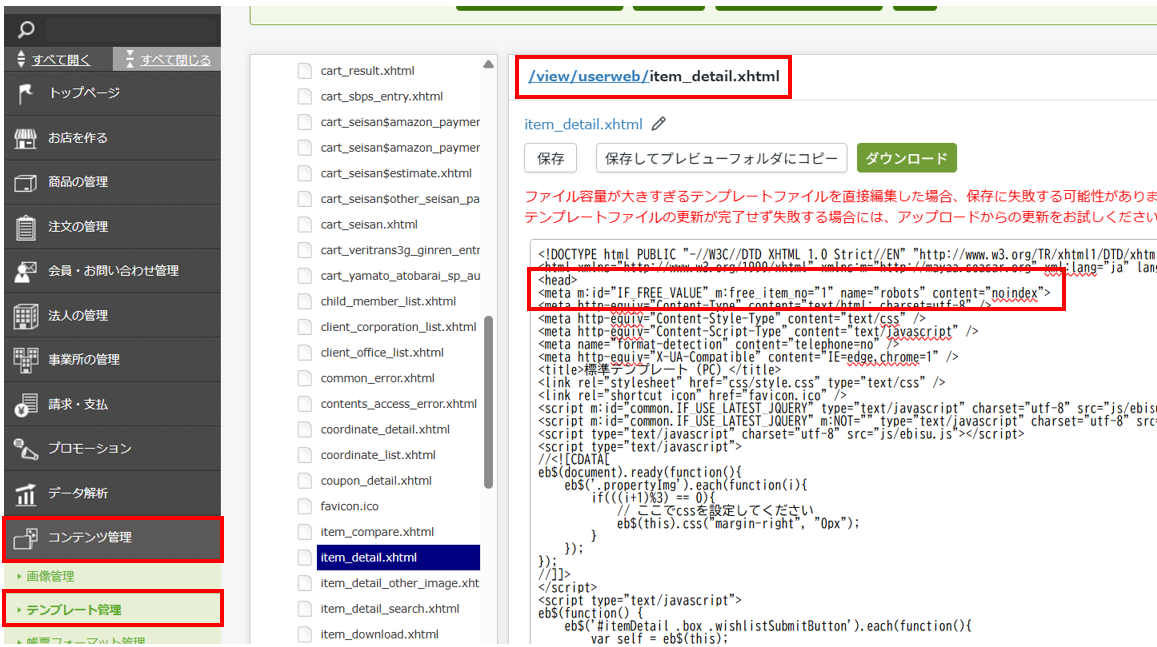1157x647 pixels.
Task: Click file icon next to common_error.xhtml
Action: pos(304,378)
